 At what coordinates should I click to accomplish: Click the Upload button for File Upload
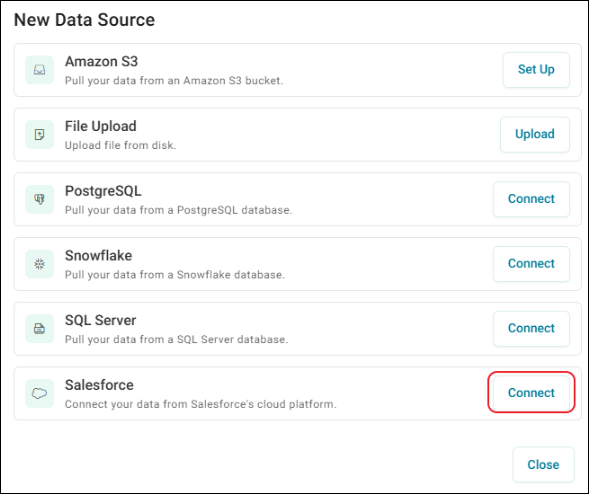(x=535, y=134)
